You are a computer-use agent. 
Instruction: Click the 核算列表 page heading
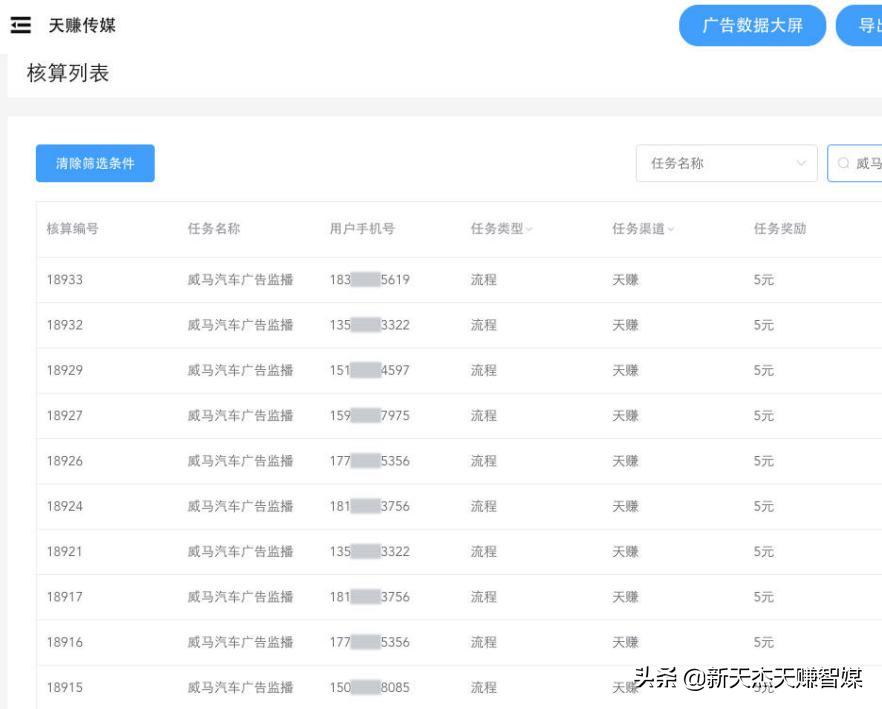click(x=68, y=73)
